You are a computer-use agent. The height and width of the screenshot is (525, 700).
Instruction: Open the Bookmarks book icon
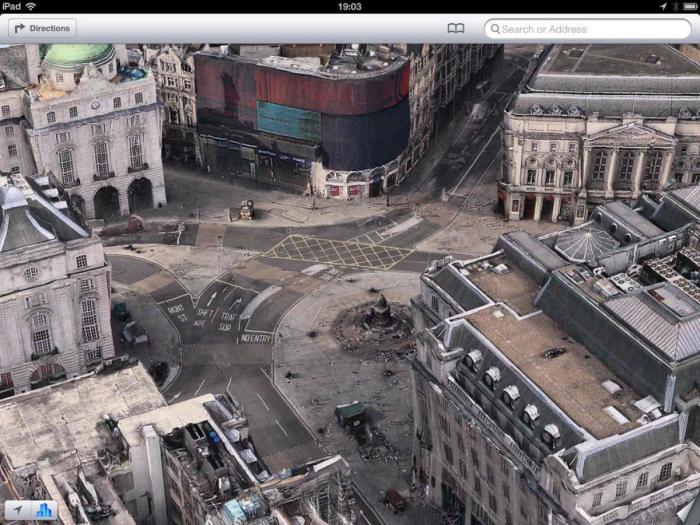[456, 29]
